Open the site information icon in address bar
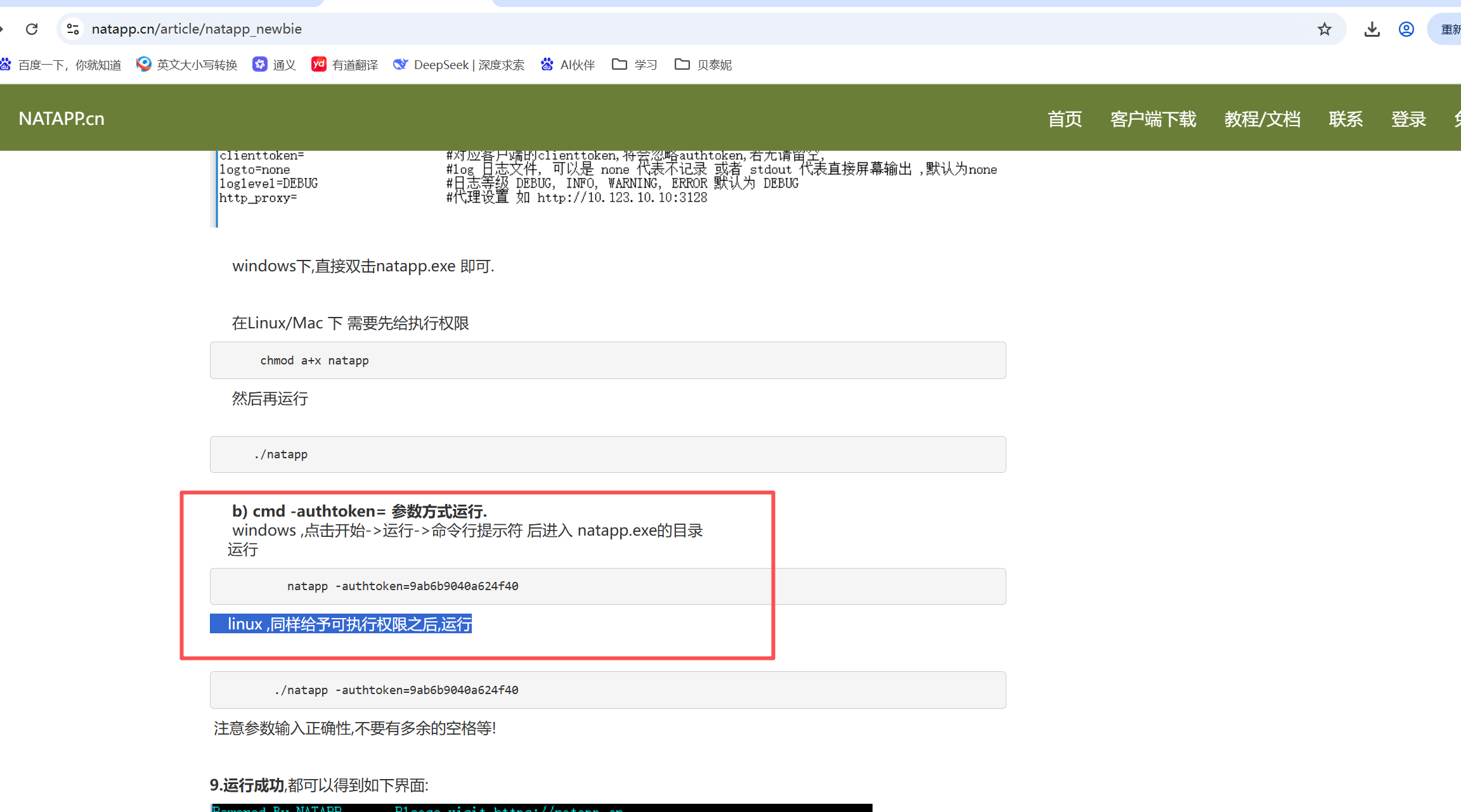Image resolution: width=1461 pixels, height=812 pixels. pyautogui.click(x=73, y=29)
